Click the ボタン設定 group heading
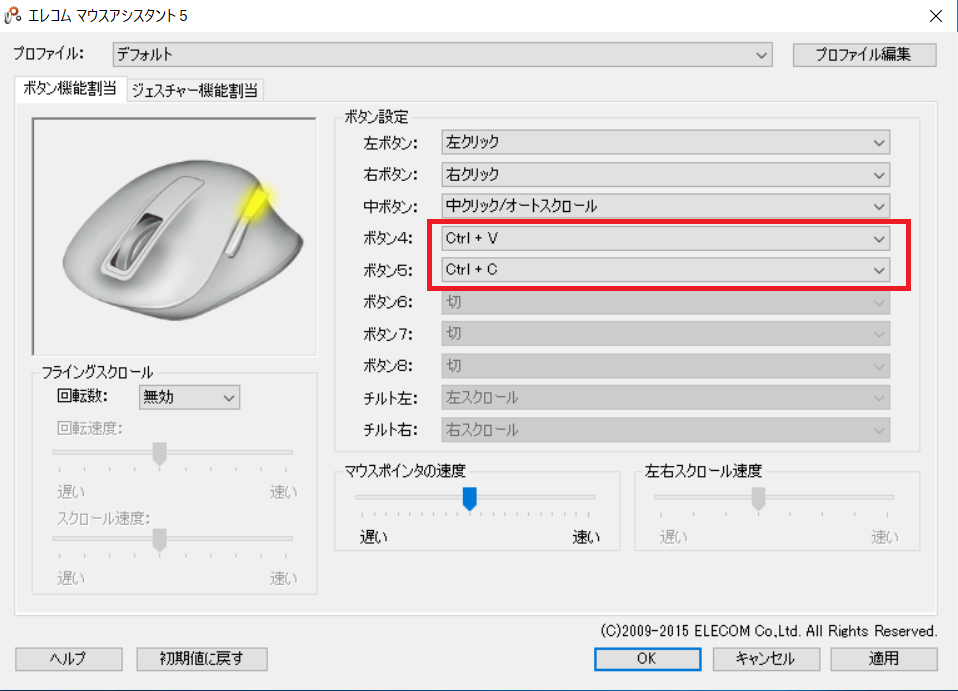The width and height of the screenshot is (958, 691). [376, 117]
